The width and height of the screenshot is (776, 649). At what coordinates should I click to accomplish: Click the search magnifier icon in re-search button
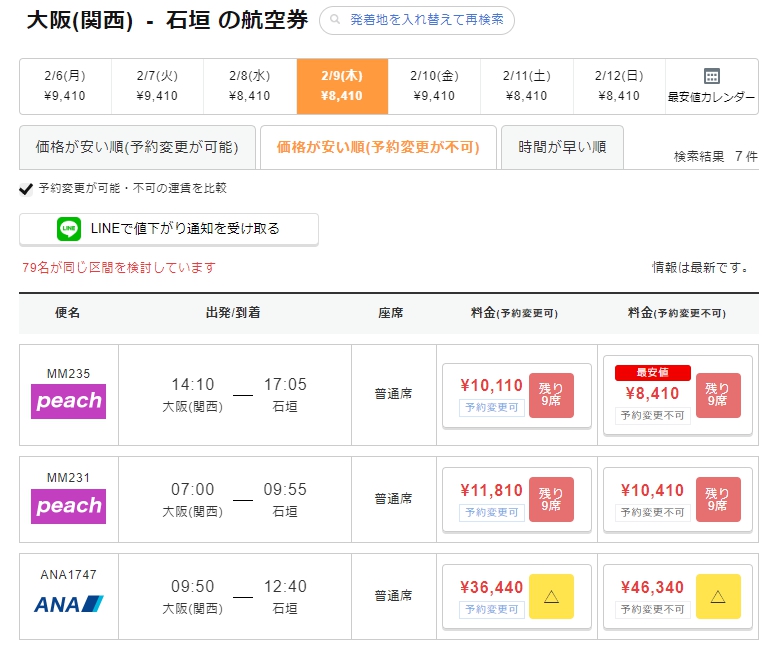point(335,19)
